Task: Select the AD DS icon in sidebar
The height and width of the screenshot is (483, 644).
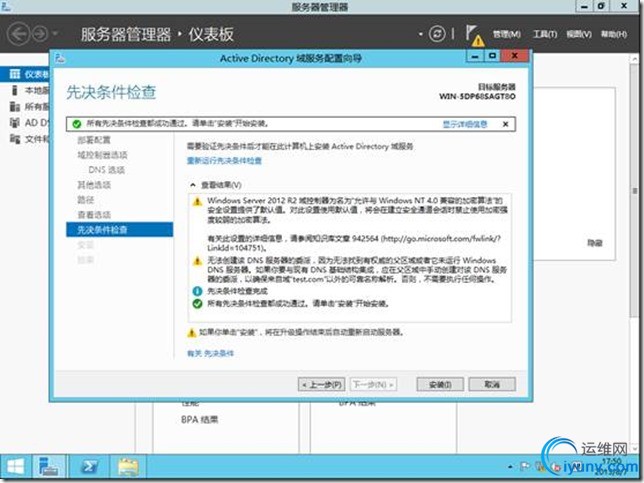Action: [15, 122]
